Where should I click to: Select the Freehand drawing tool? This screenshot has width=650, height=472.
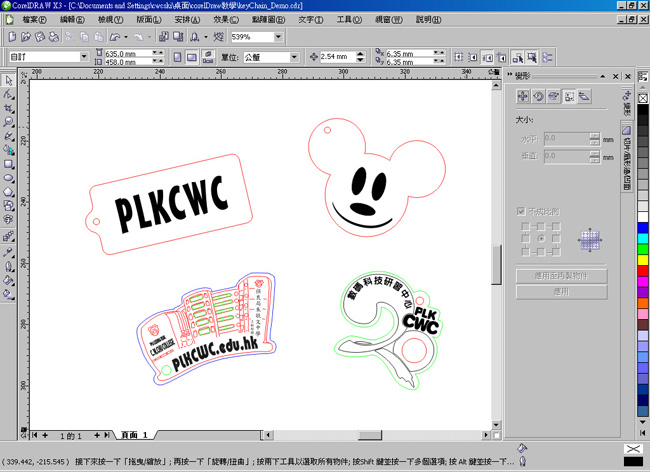click(8, 136)
